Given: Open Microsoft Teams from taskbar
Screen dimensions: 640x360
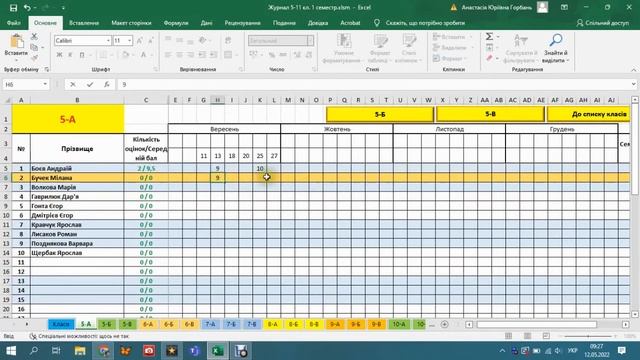Looking at the screenshot, I should point(195,351).
